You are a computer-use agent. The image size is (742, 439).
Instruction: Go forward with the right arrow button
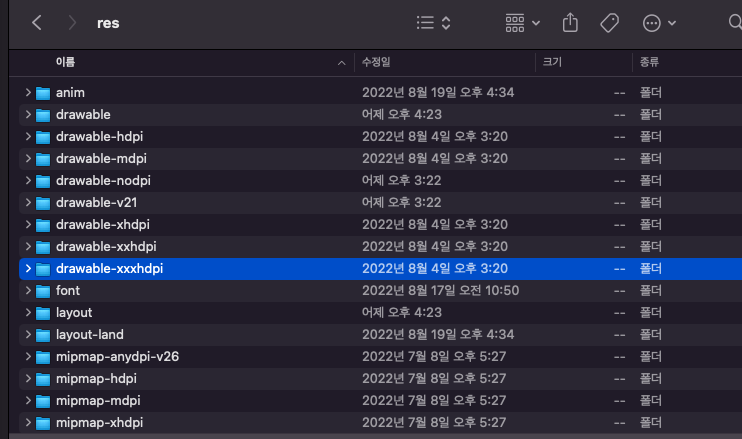click(x=72, y=23)
